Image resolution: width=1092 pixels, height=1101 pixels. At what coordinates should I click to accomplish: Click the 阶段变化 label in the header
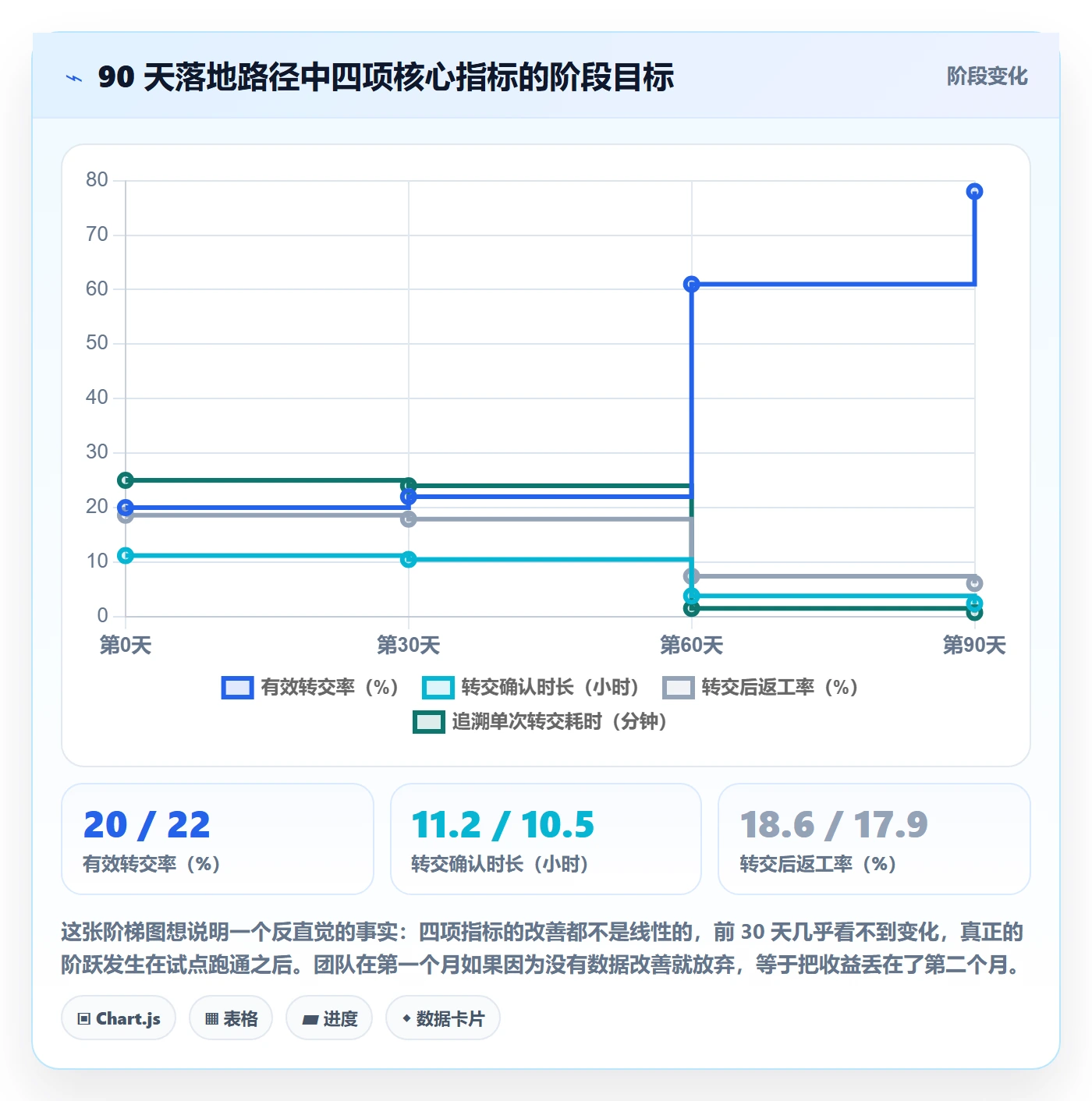point(987,76)
